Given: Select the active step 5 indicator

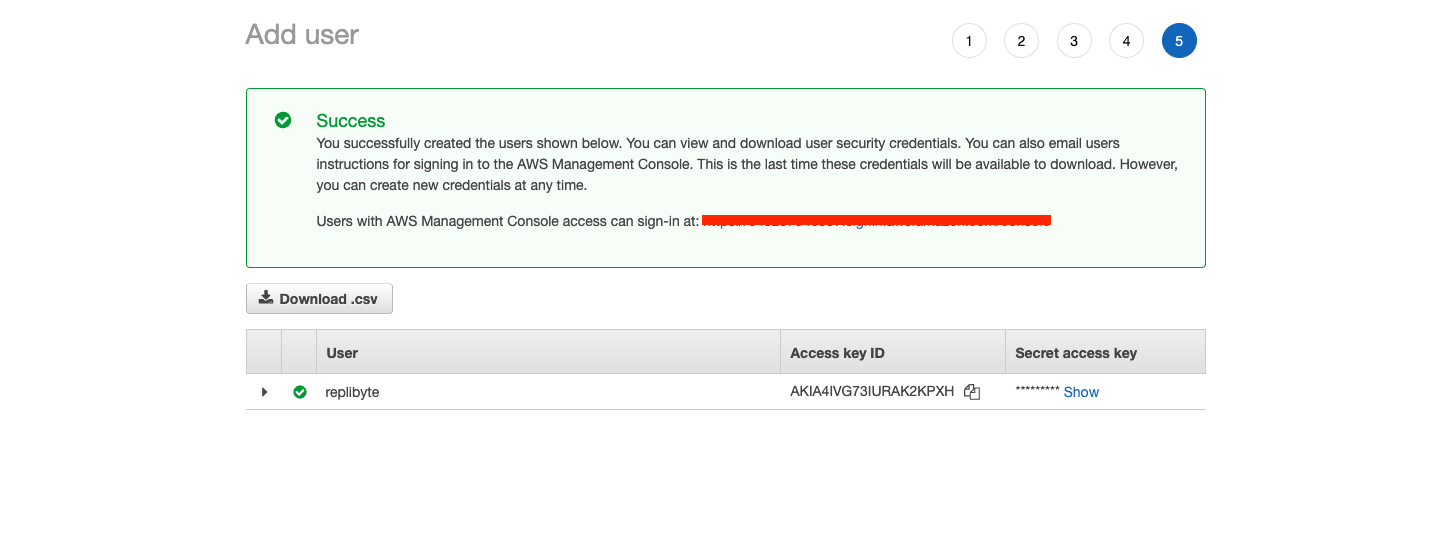Looking at the screenshot, I should click(1179, 41).
